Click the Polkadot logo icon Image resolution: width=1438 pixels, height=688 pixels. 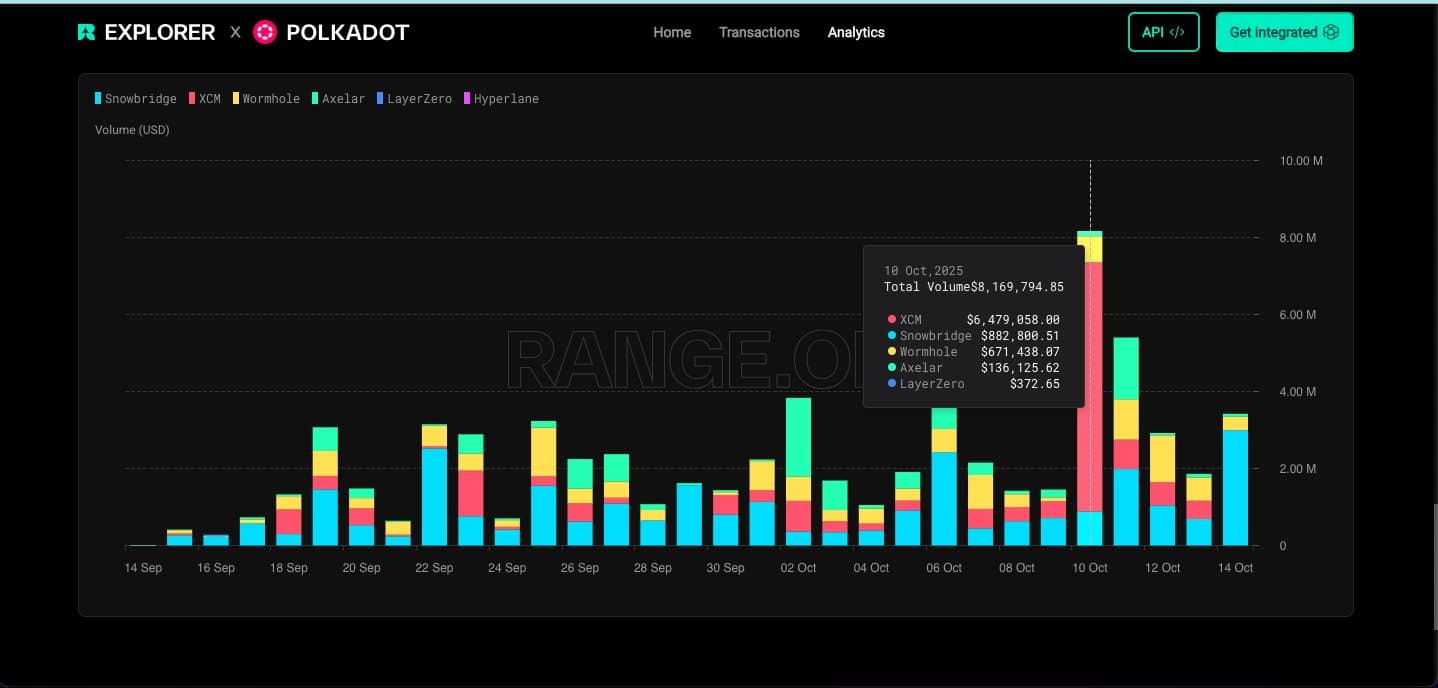(264, 31)
